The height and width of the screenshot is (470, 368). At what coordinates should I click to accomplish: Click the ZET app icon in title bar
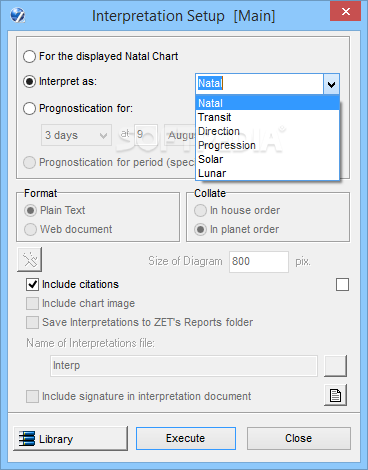[17, 15]
